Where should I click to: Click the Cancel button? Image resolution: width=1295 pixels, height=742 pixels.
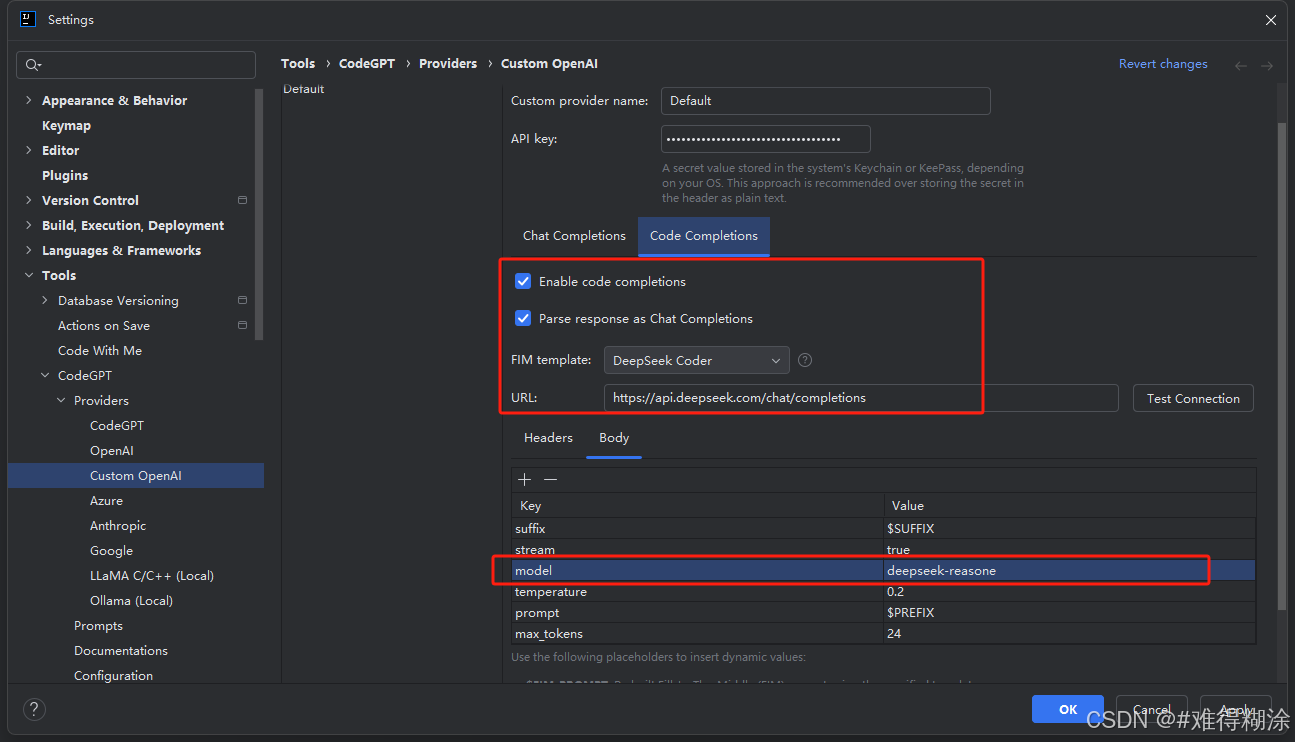pyautogui.click(x=1152, y=709)
